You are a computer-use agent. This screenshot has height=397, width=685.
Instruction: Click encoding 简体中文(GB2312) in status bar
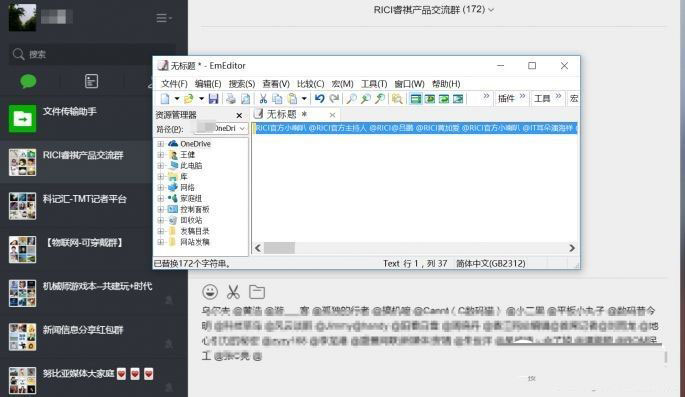pyautogui.click(x=491, y=263)
